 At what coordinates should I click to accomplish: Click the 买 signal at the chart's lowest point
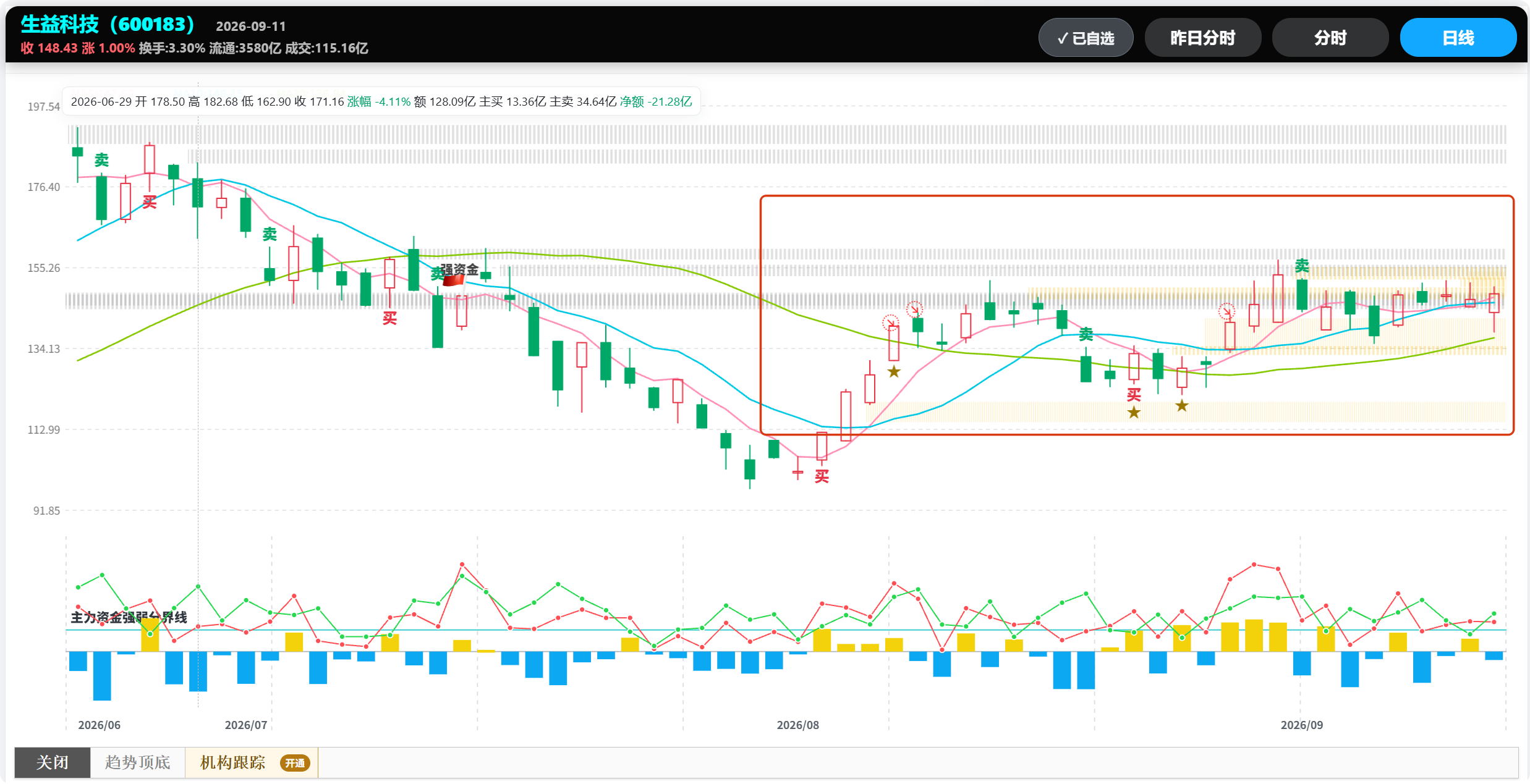[822, 476]
